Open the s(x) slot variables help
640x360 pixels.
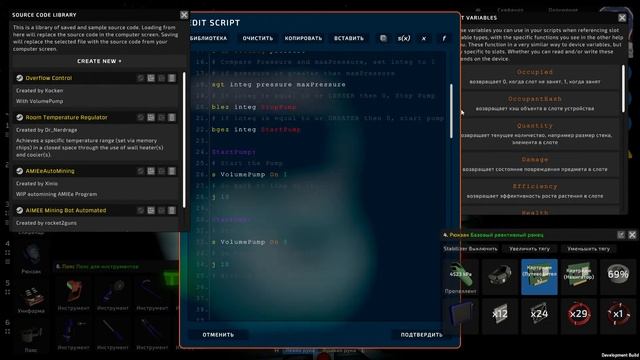pos(404,38)
